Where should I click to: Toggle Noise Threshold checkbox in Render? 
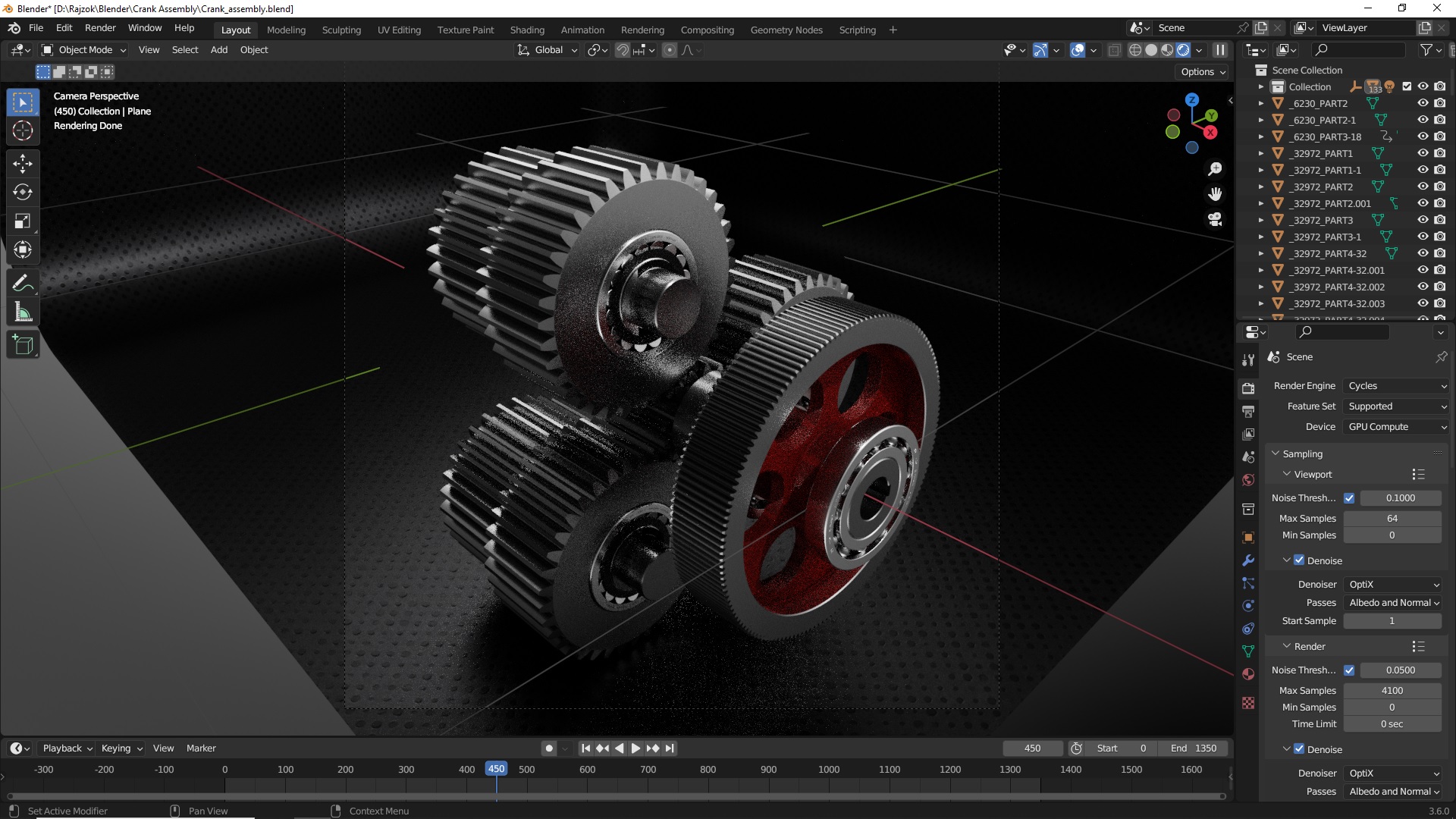pos(1348,670)
